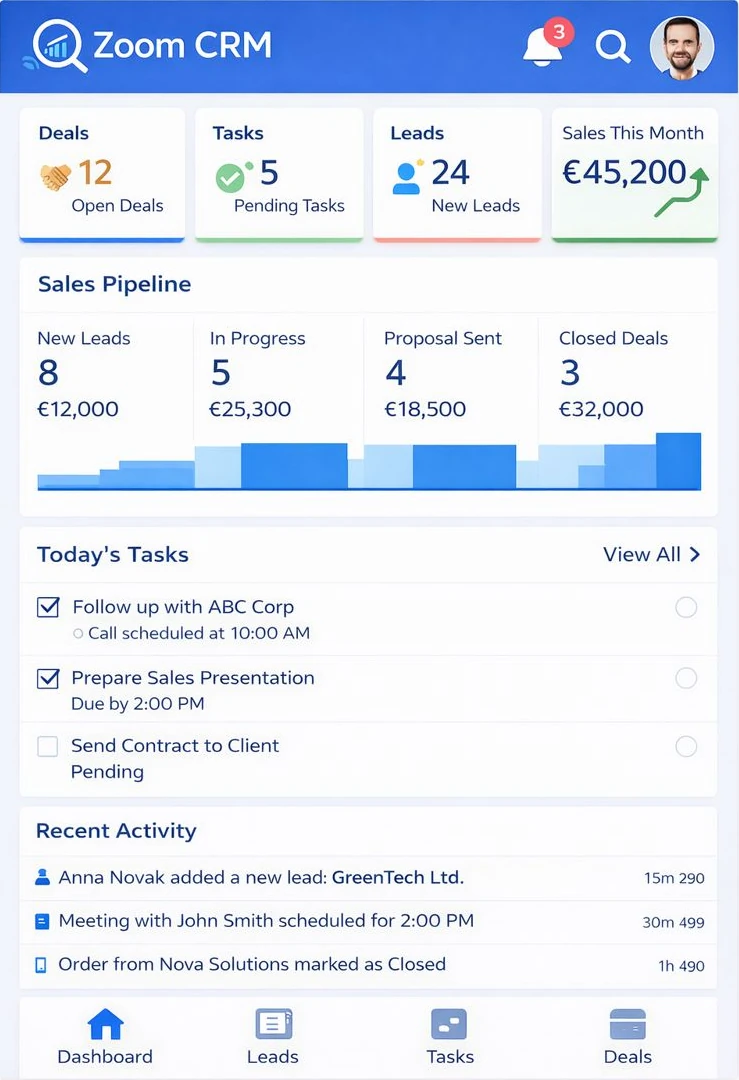Click the person icon in Leads card
Image resolution: width=739 pixels, height=1080 pixels.
[x=407, y=177]
